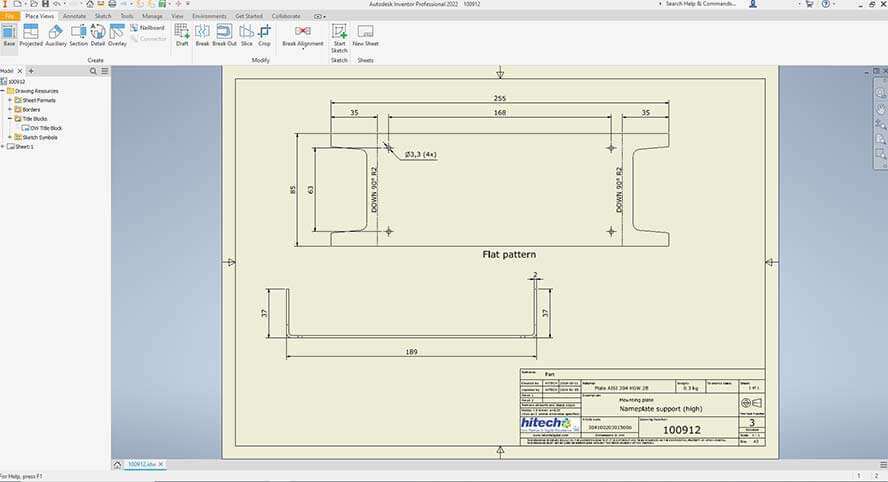Expand the Borders folder node
This screenshot has width=888, height=482.
point(10,109)
